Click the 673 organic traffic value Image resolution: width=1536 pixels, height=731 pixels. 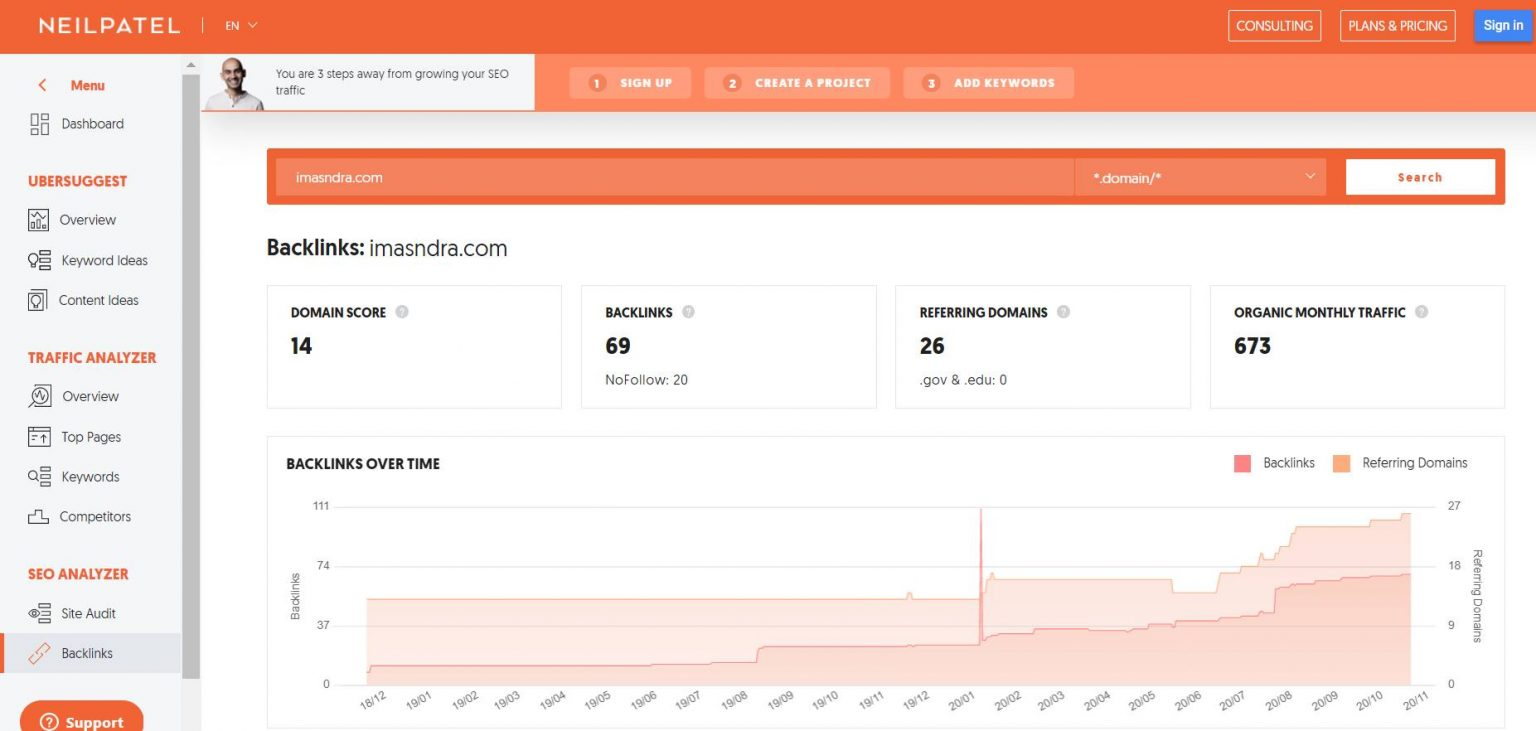(x=1252, y=346)
